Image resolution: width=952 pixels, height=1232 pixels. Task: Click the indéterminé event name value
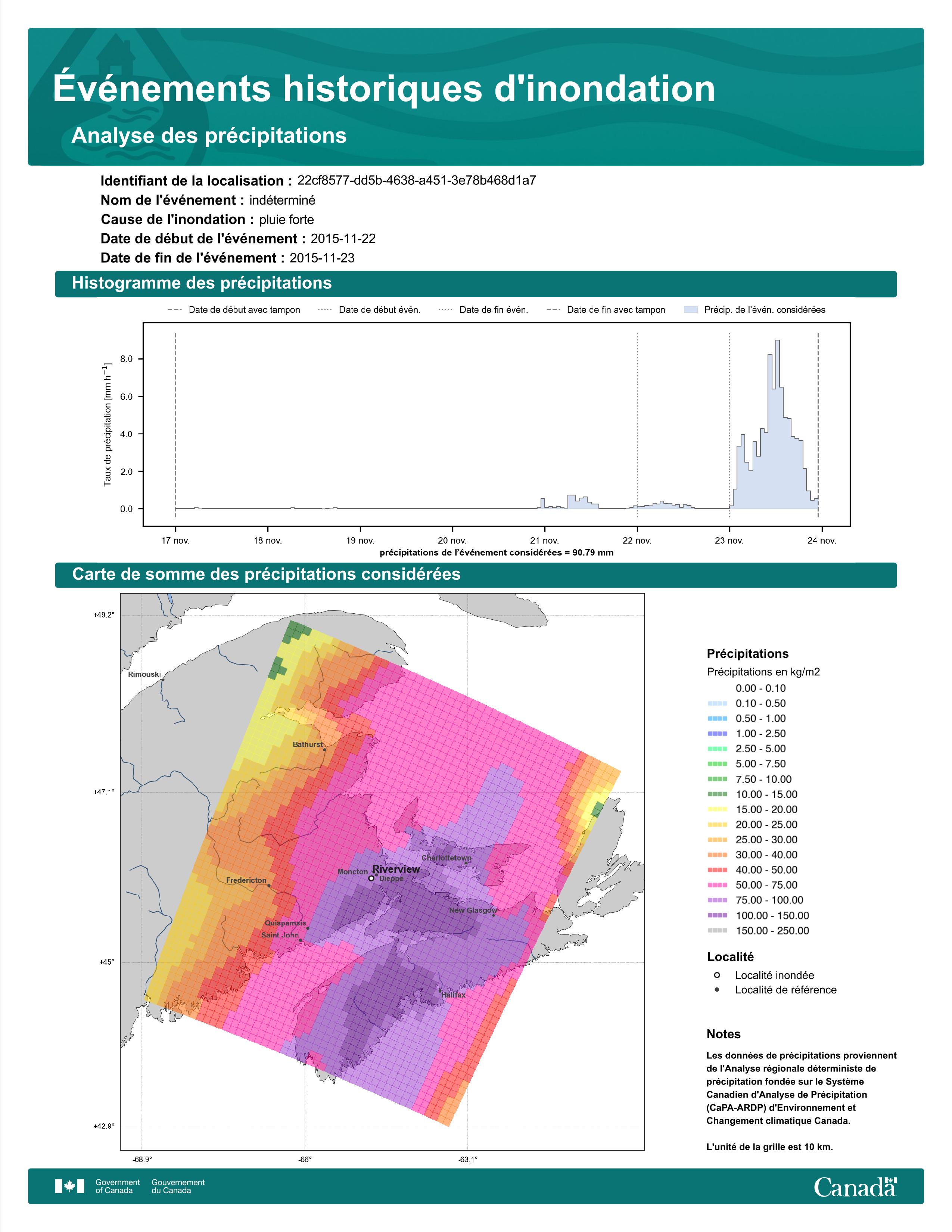283,200
